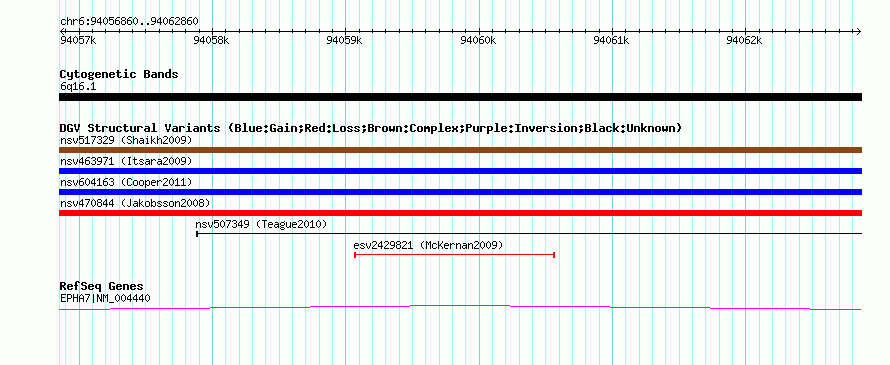Click the RefSeq Genes track title

click(x=102, y=286)
